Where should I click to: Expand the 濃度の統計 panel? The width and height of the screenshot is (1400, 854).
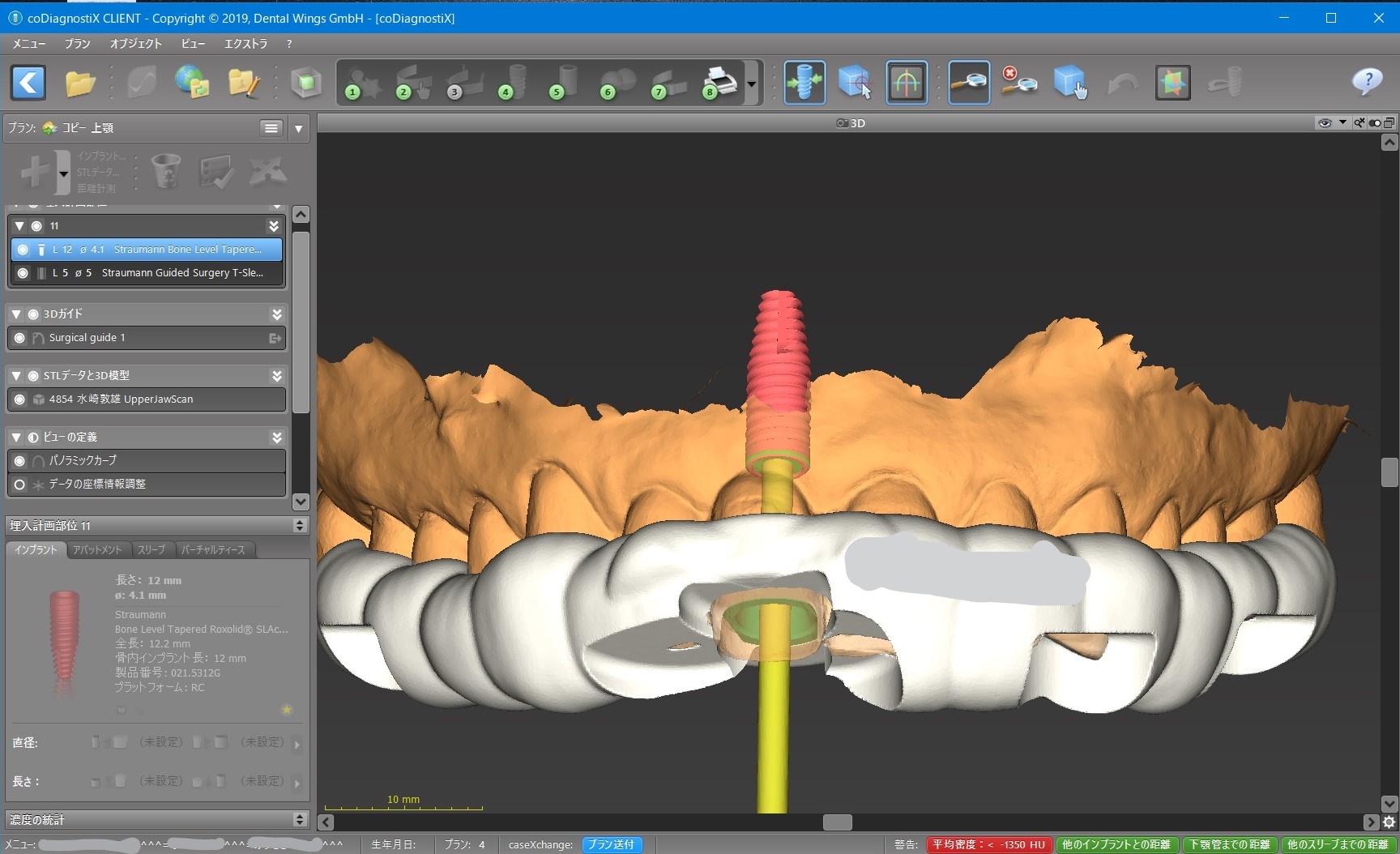300,820
